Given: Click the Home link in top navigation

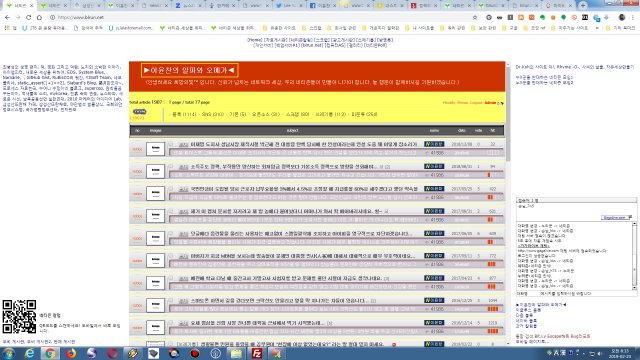Looking at the screenshot, I should tap(255, 40).
